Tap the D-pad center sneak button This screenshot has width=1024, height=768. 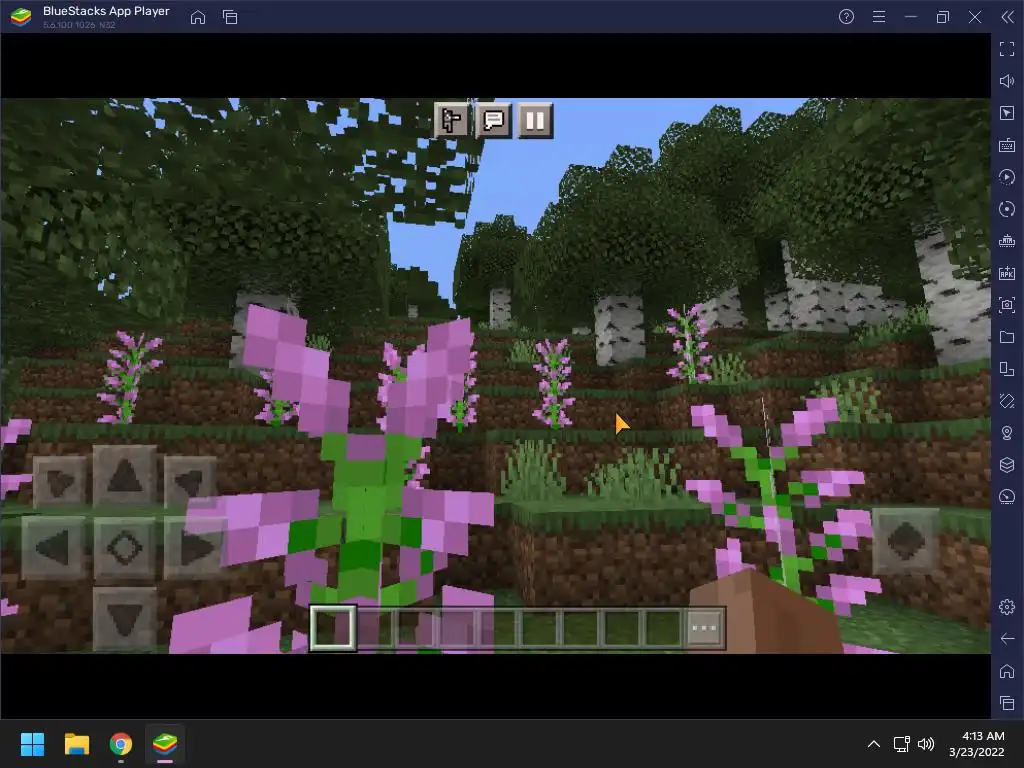[124, 547]
